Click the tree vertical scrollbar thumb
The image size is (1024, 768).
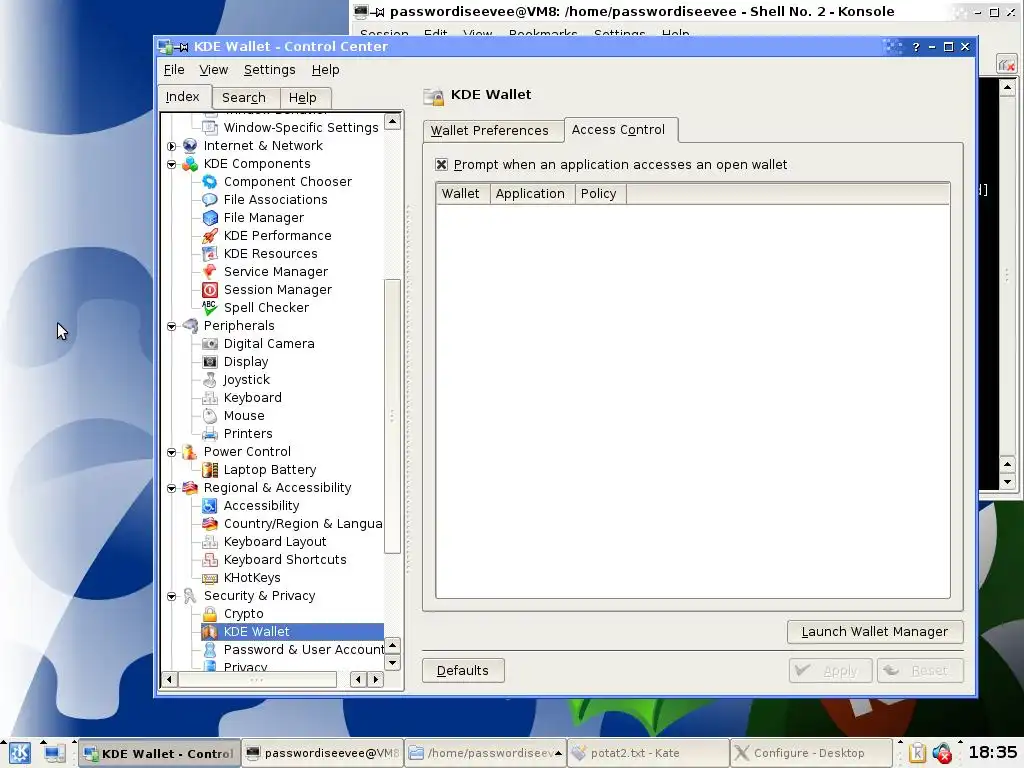click(392, 416)
